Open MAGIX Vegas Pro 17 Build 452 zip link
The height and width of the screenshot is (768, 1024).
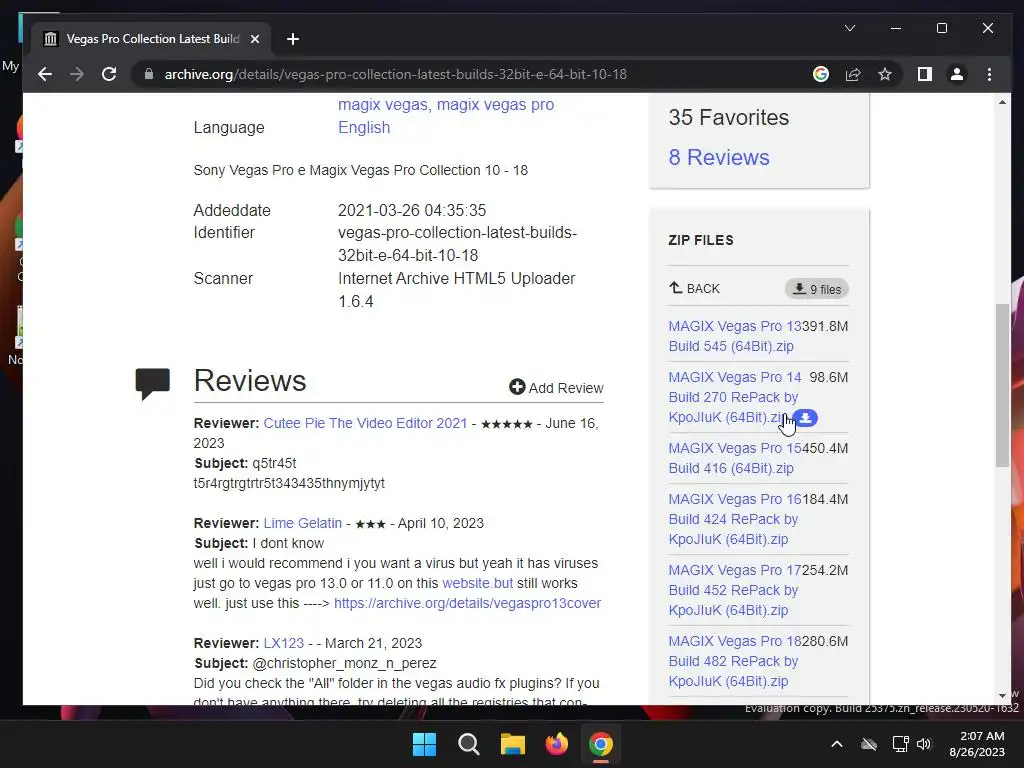(735, 590)
